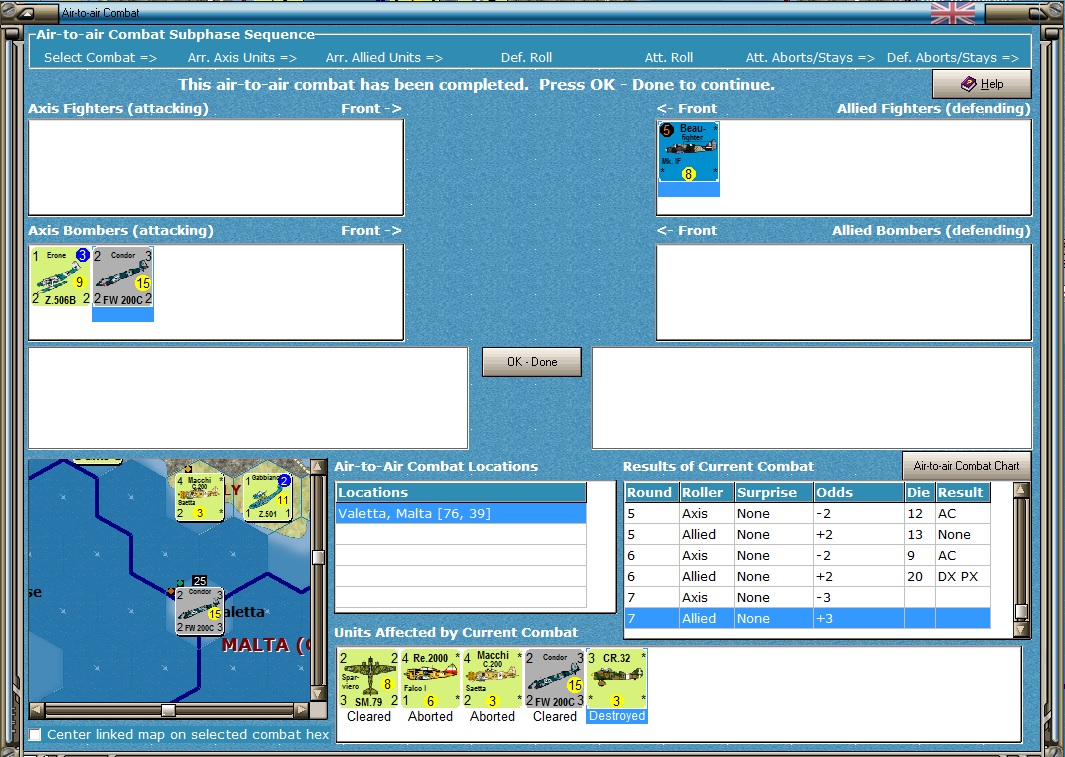Select the round 6 Allied DX PX row
This screenshot has width=1065, height=757.
807,576
